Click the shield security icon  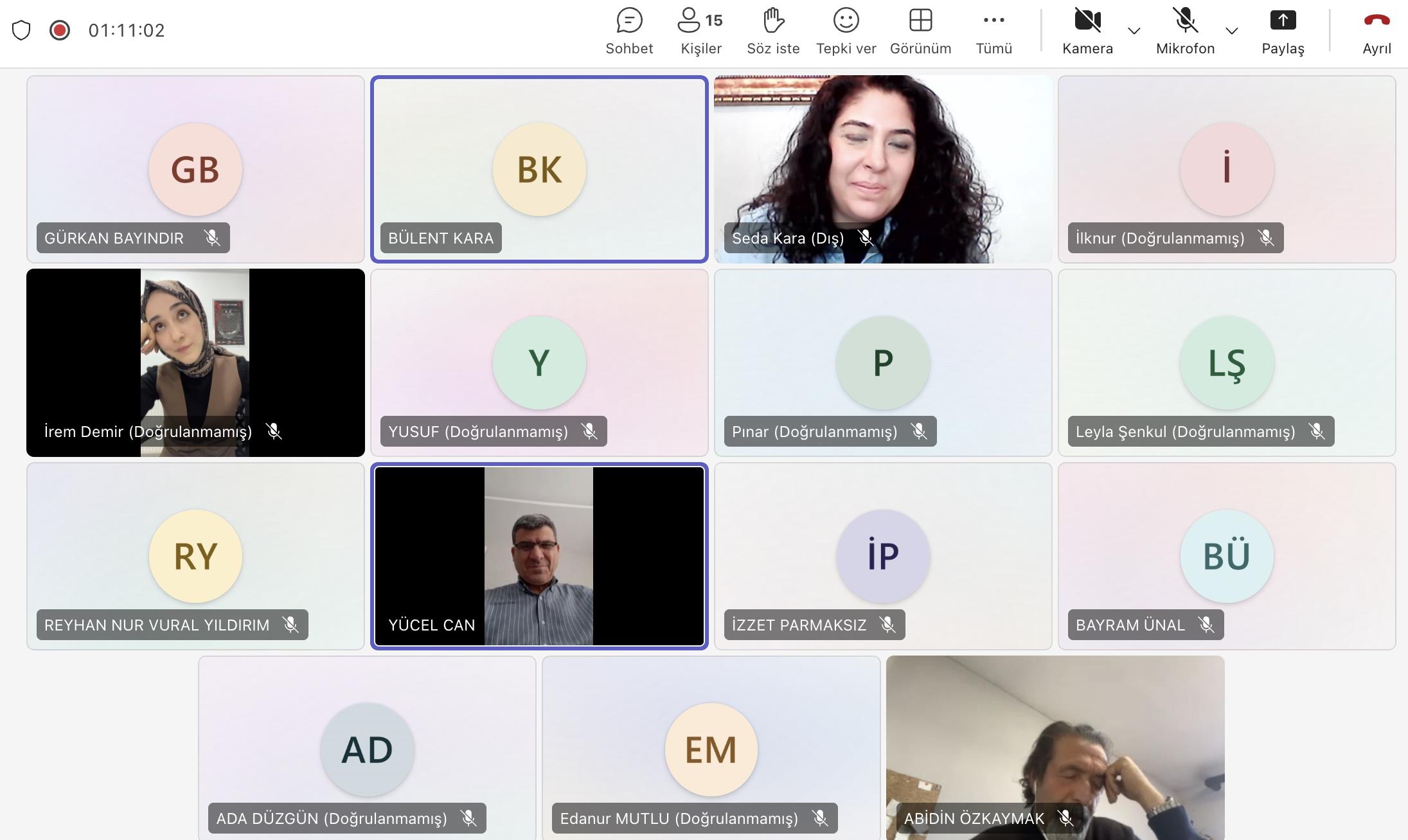(21, 30)
